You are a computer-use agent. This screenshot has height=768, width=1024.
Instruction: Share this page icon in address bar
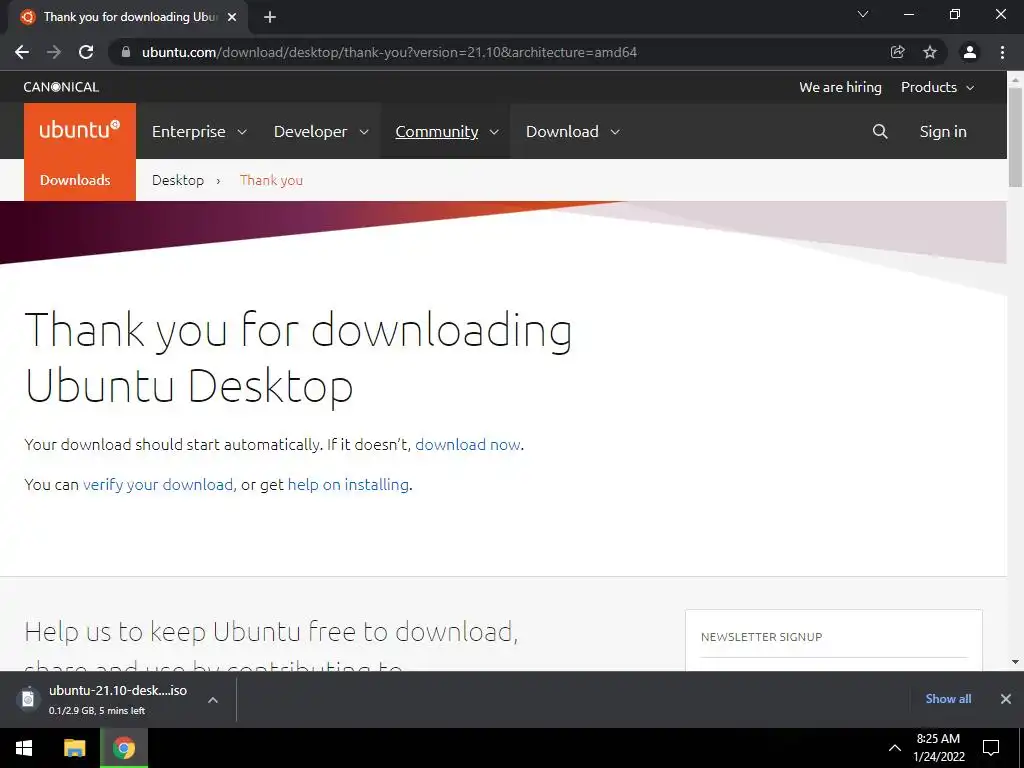click(898, 52)
